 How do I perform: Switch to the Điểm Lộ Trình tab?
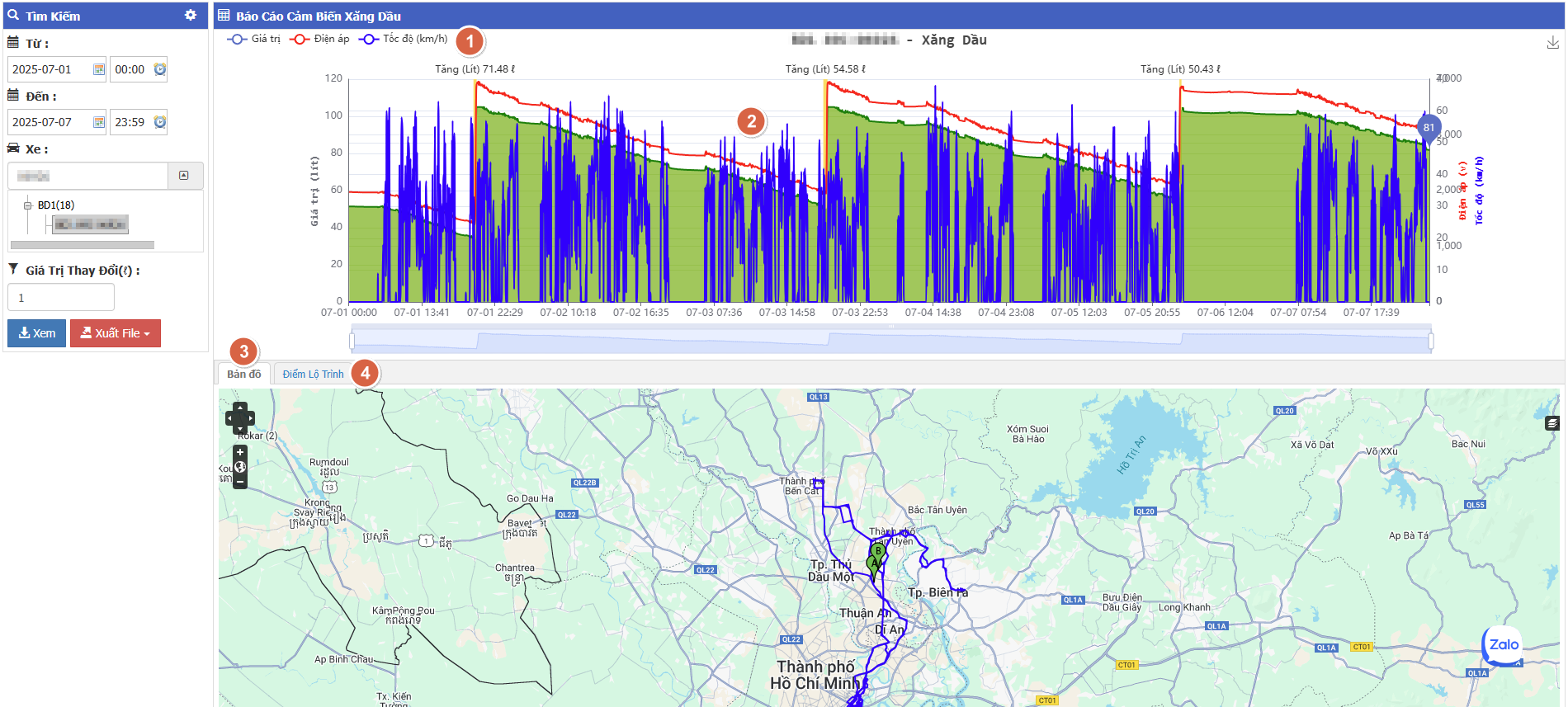[x=313, y=375]
